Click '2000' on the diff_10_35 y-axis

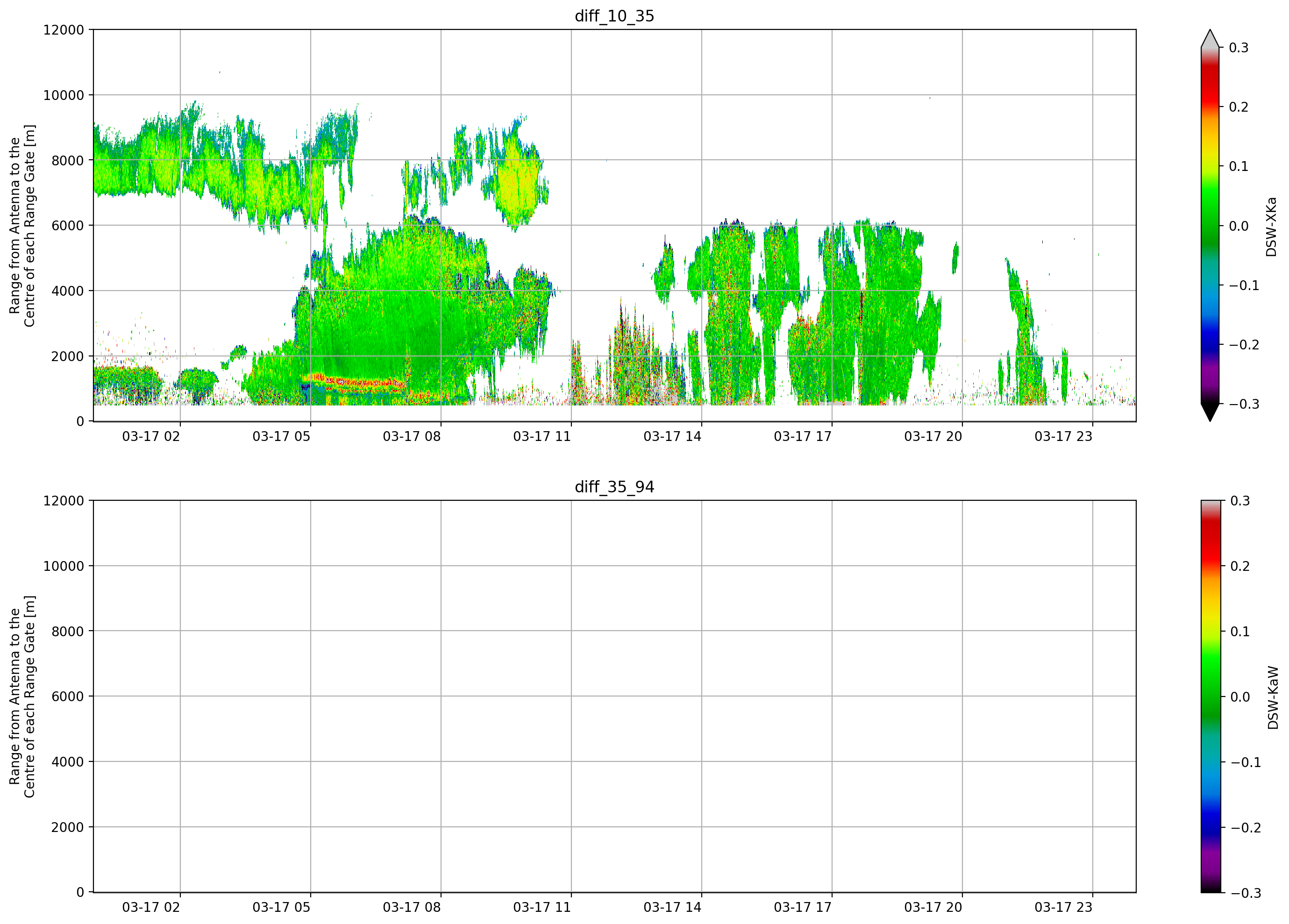[x=68, y=356]
